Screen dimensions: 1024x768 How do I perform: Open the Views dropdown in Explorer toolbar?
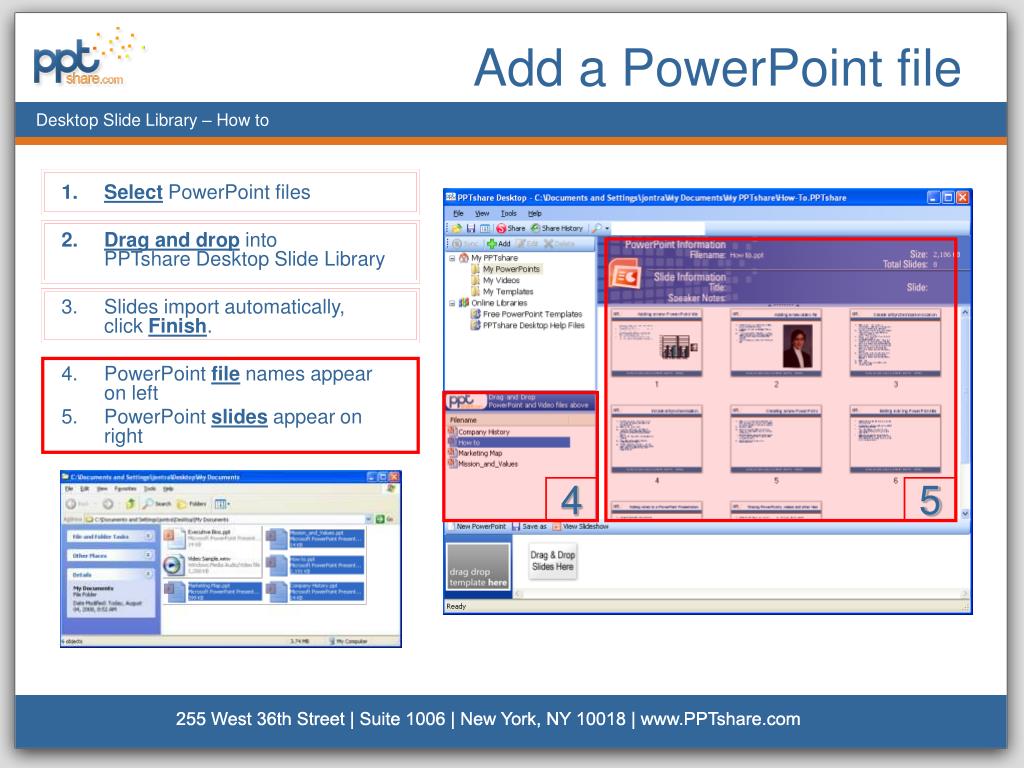point(222,504)
